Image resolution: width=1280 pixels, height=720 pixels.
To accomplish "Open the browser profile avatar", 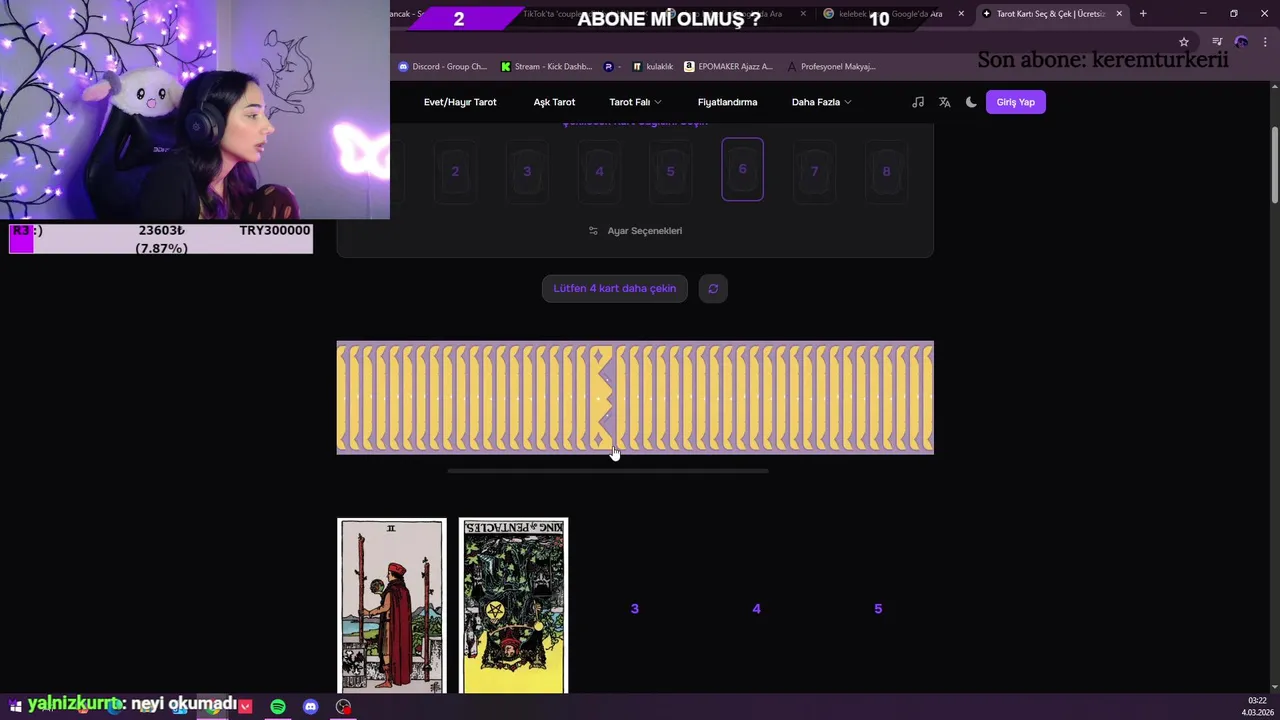I will [x=1241, y=42].
